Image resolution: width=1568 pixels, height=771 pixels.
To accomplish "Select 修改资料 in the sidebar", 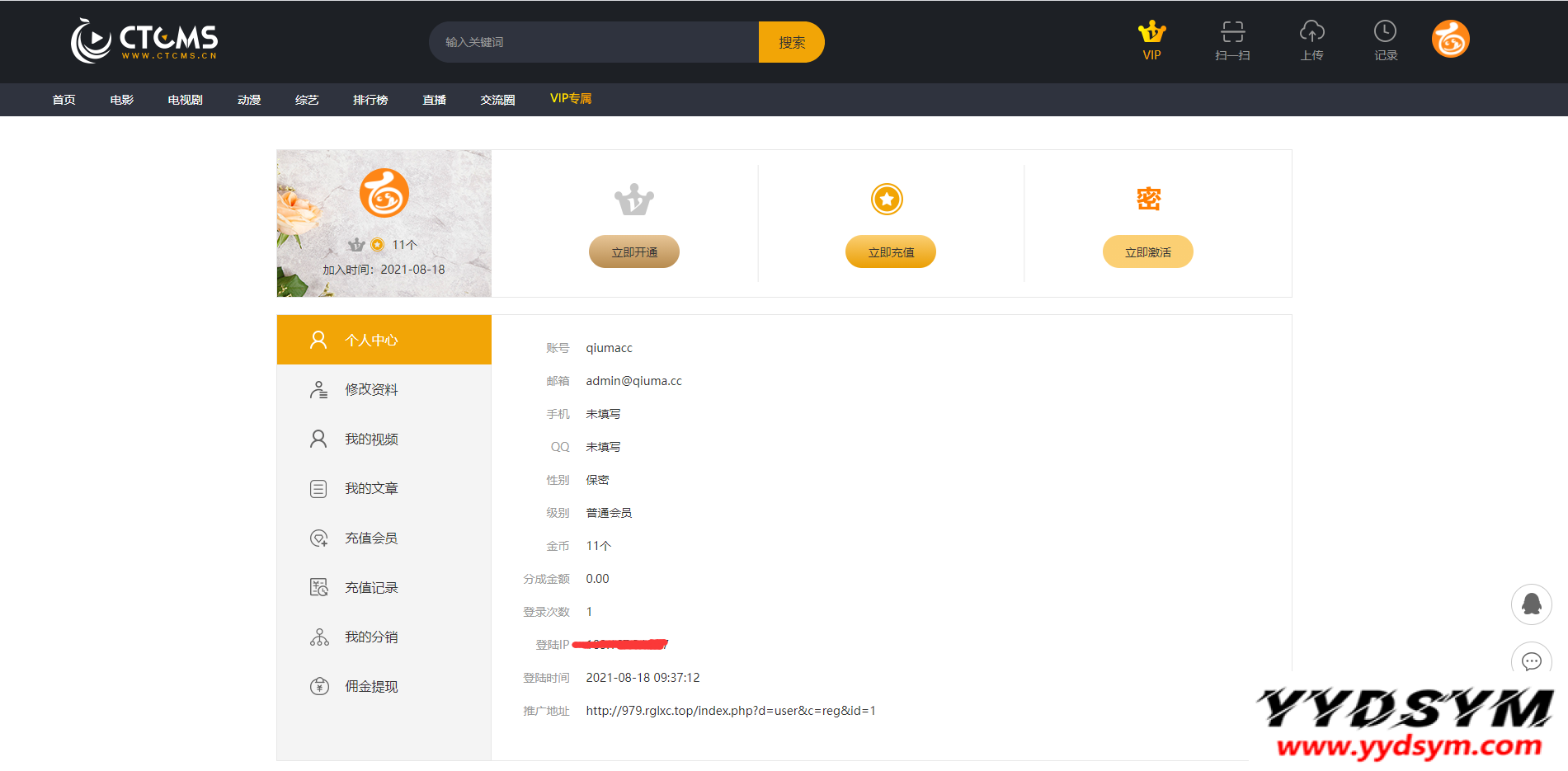I will click(371, 389).
